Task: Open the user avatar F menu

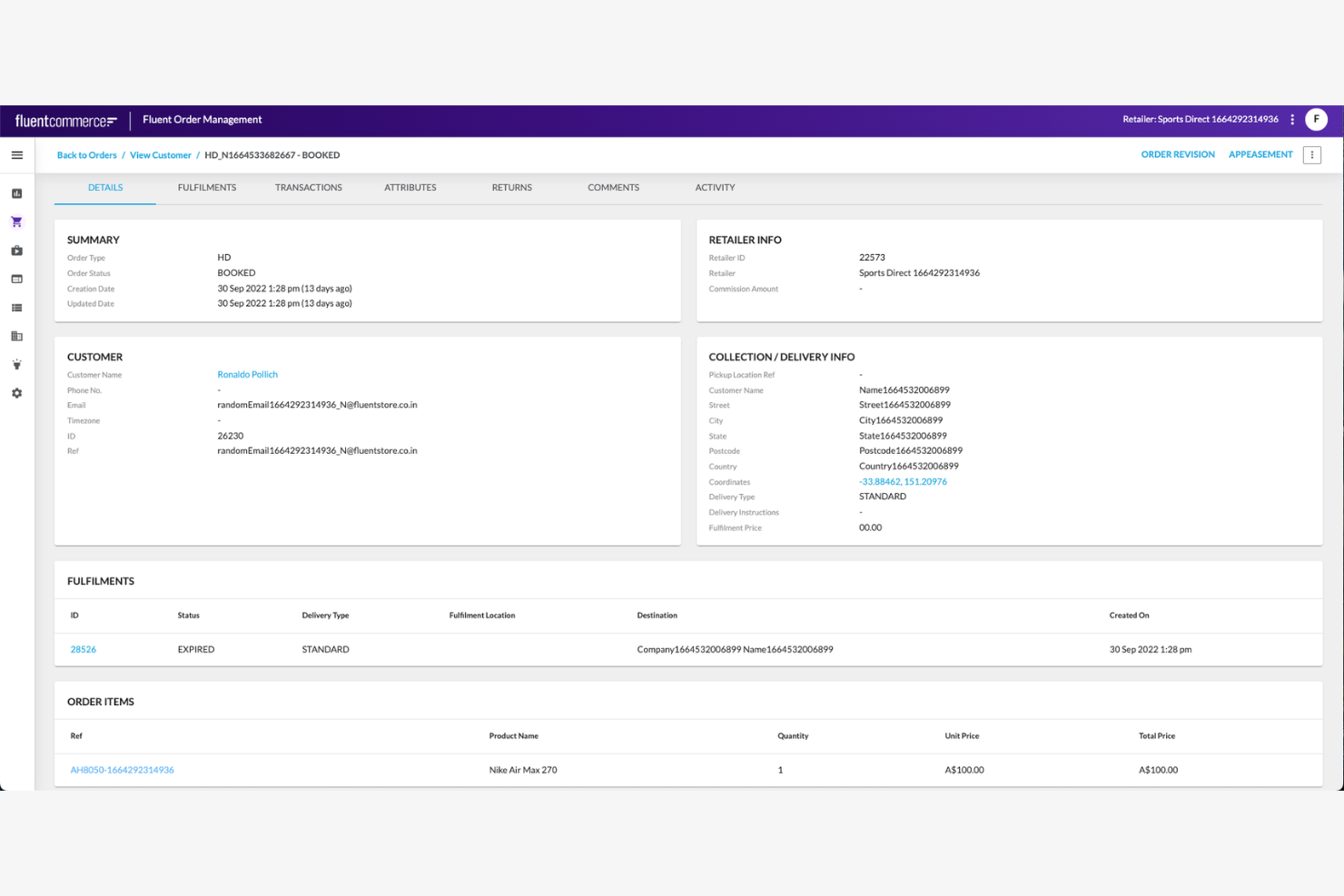Action: click(1316, 120)
